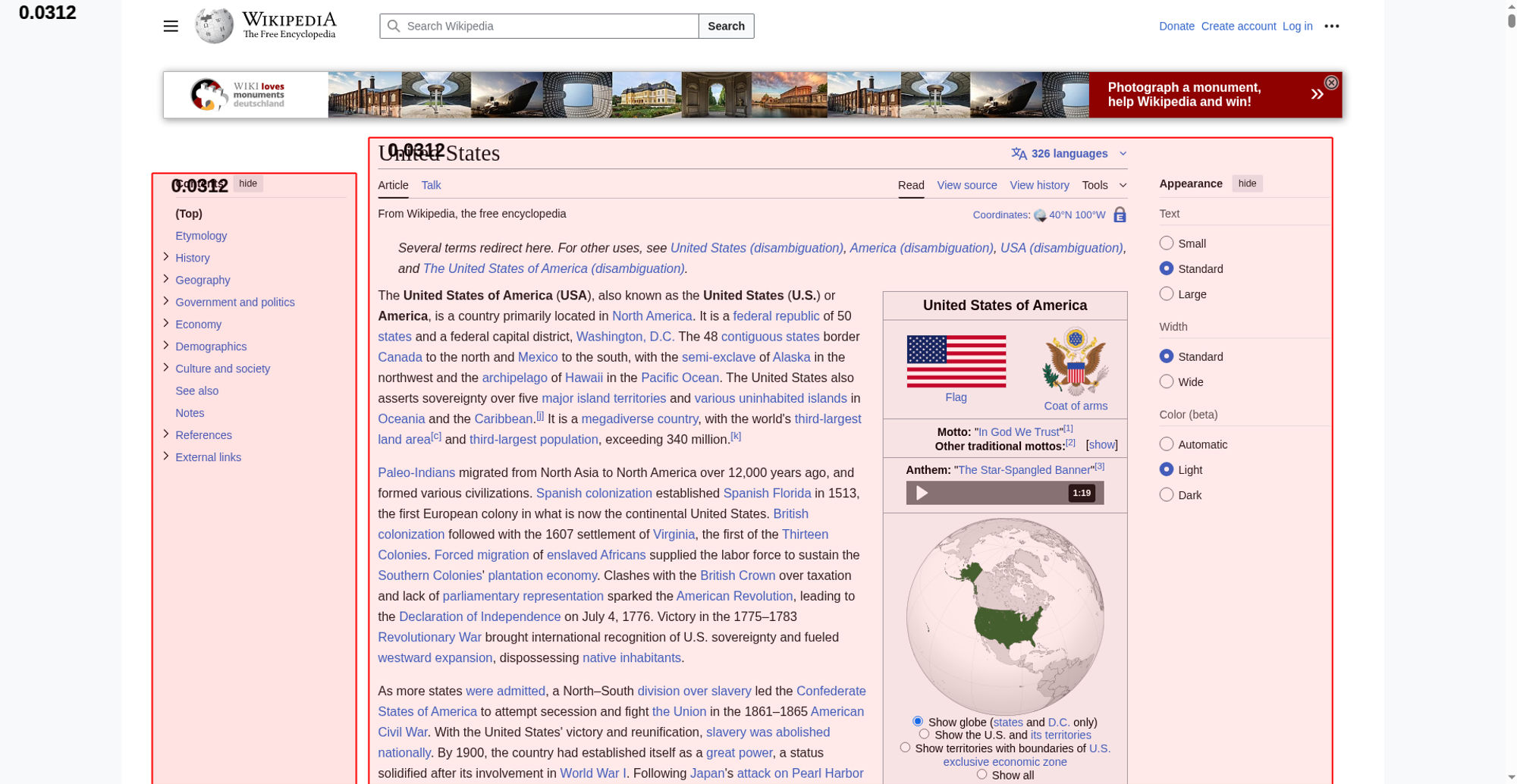Close the Wiki Loves Monuments banner
This screenshot has height=784, width=1517.
[1331, 83]
